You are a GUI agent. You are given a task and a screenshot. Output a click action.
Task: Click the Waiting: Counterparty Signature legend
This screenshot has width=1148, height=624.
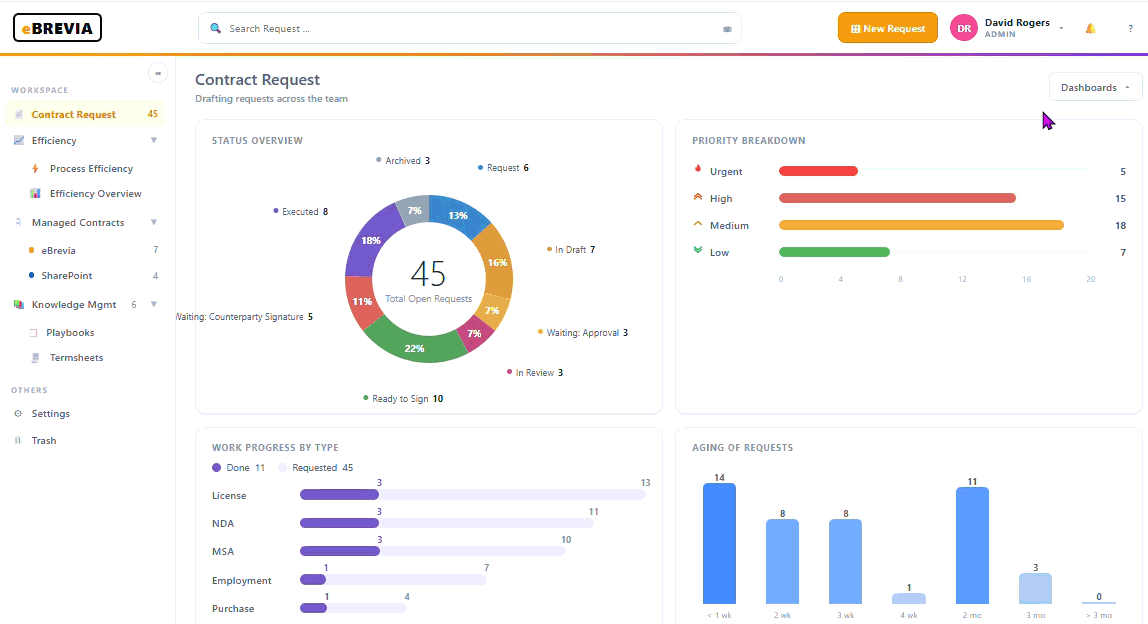[245, 317]
